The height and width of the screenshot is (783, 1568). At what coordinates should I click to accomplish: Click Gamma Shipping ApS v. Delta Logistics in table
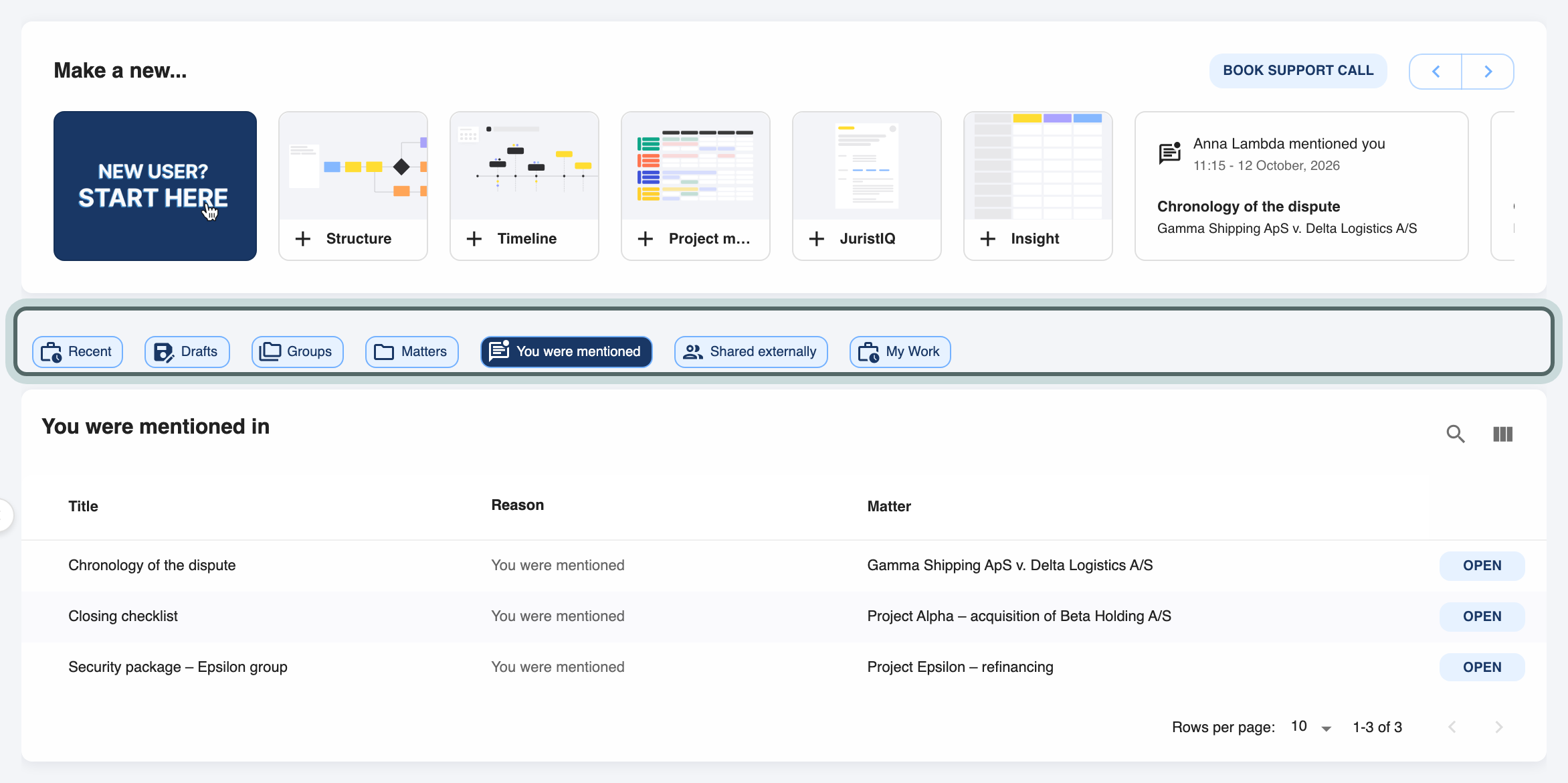[x=1010, y=565]
